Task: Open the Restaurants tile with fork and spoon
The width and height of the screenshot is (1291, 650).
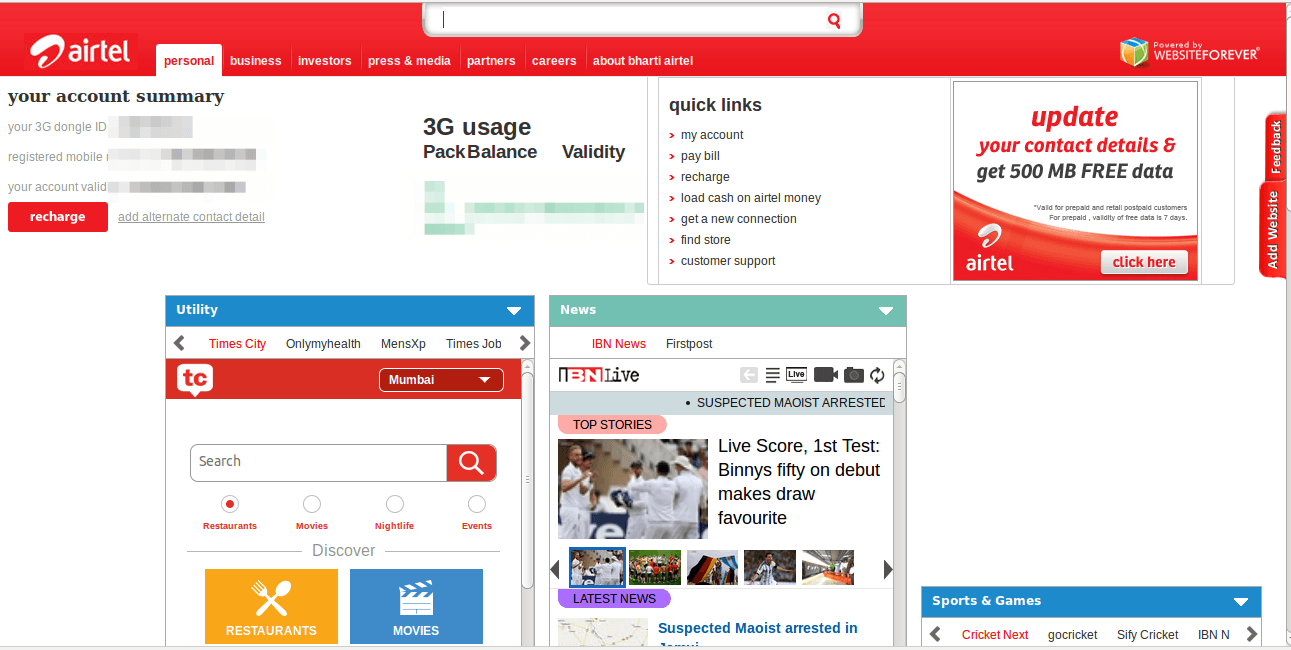Action: [271, 606]
